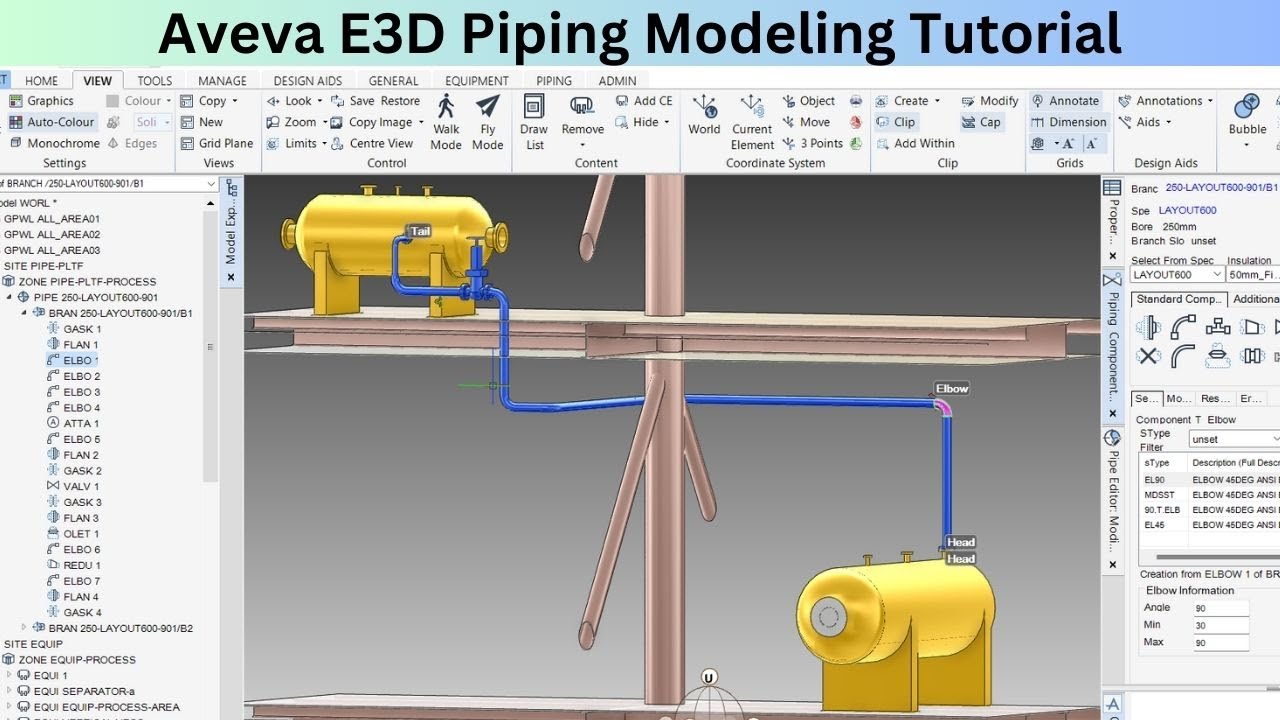Activate Fly Mode
This screenshot has width=1280, height=720.
tap(488, 122)
